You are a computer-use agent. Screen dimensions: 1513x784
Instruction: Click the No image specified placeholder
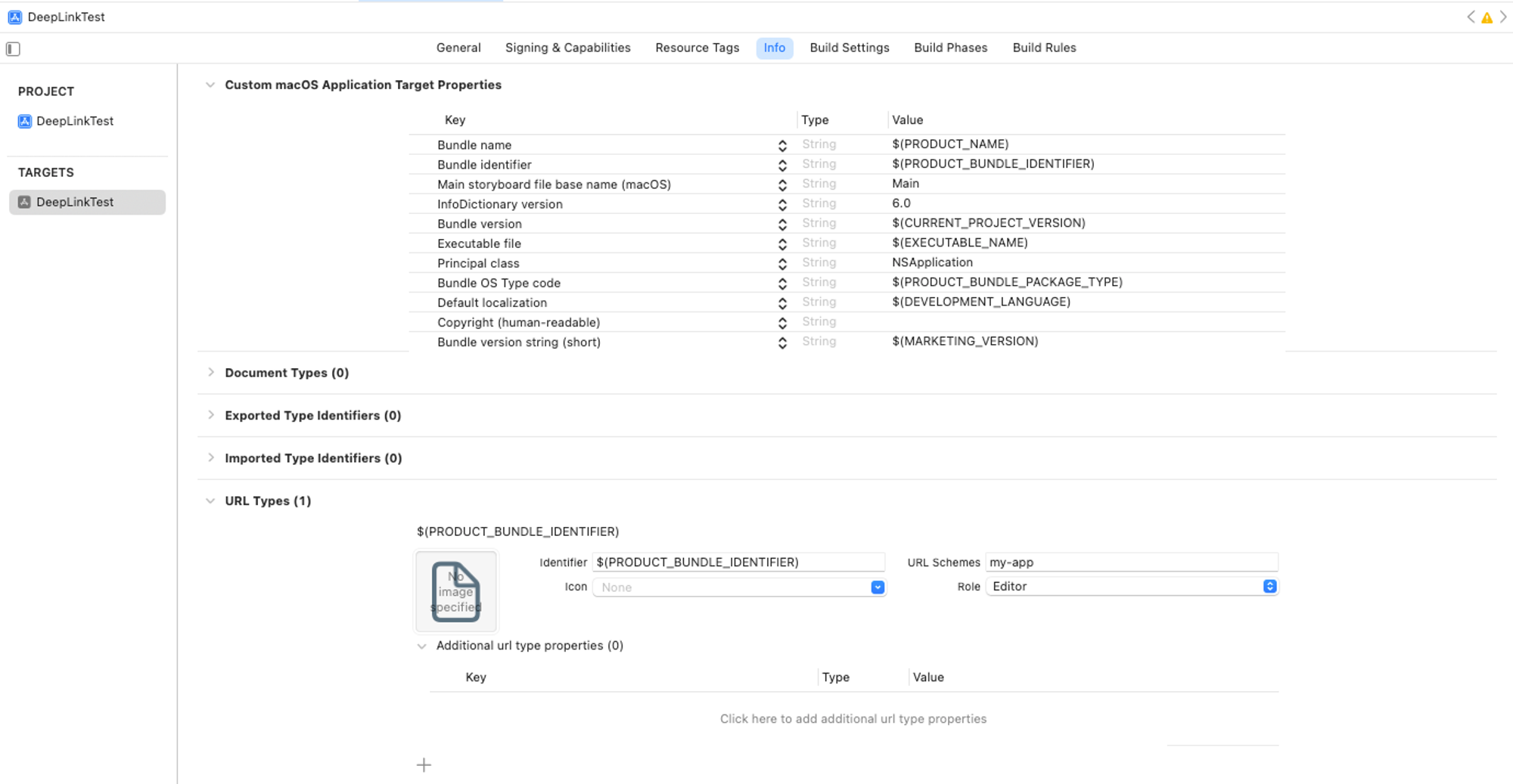pyautogui.click(x=456, y=591)
